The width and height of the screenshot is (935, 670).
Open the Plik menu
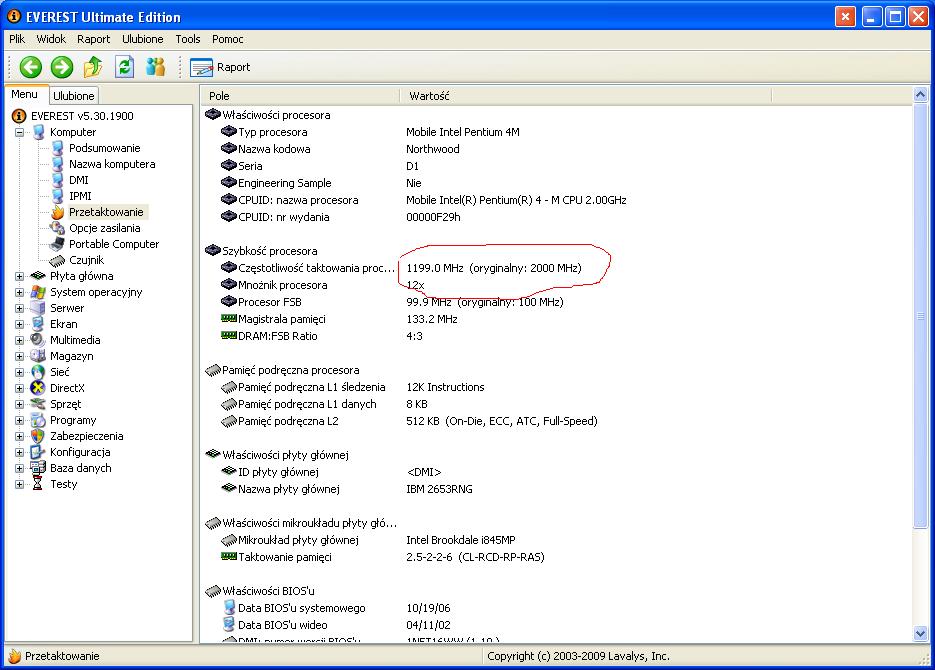click(x=17, y=39)
